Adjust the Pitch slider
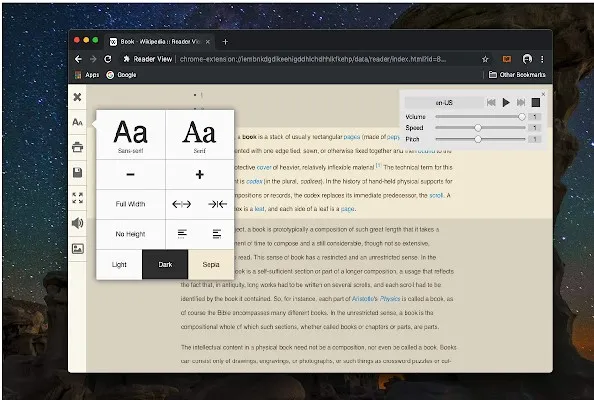The width and height of the screenshot is (594, 400). coord(480,139)
